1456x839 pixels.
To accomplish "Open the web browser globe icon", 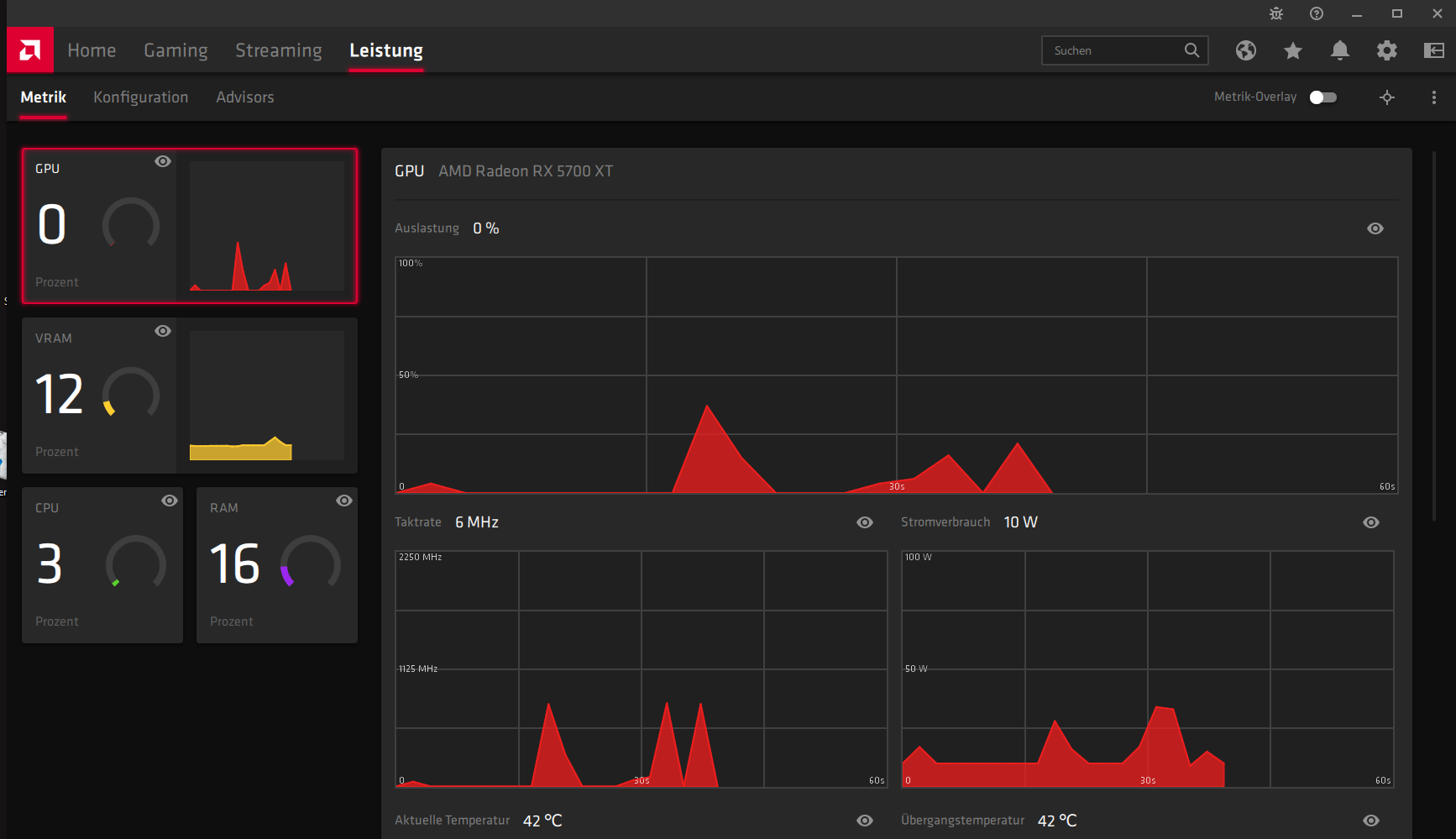I will pos(1246,50).
